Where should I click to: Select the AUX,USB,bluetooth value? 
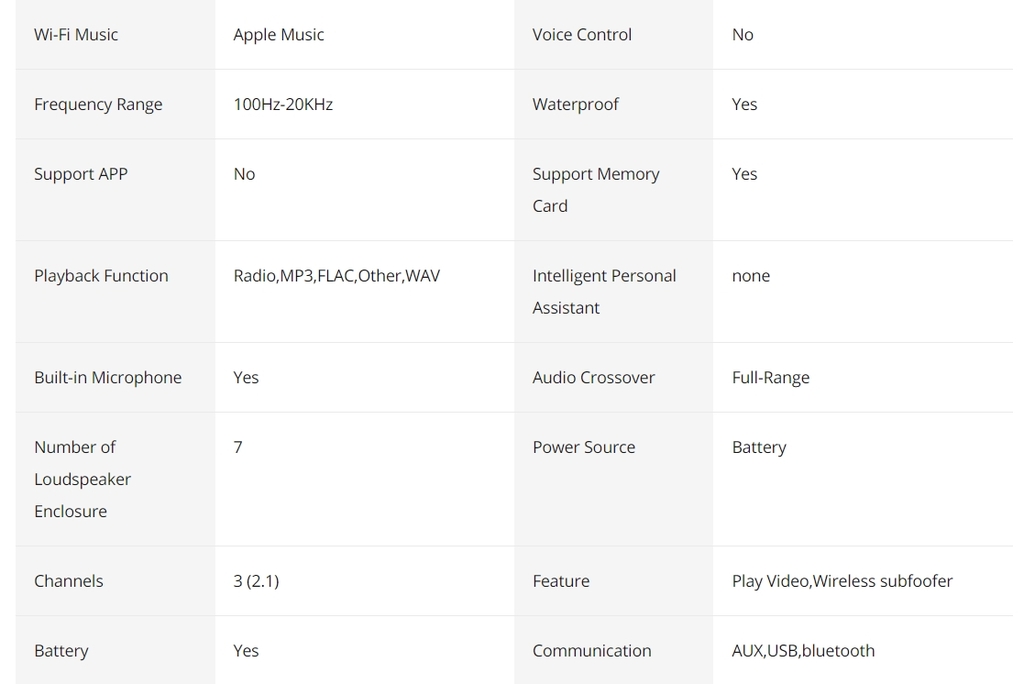[x=803, y=651]
